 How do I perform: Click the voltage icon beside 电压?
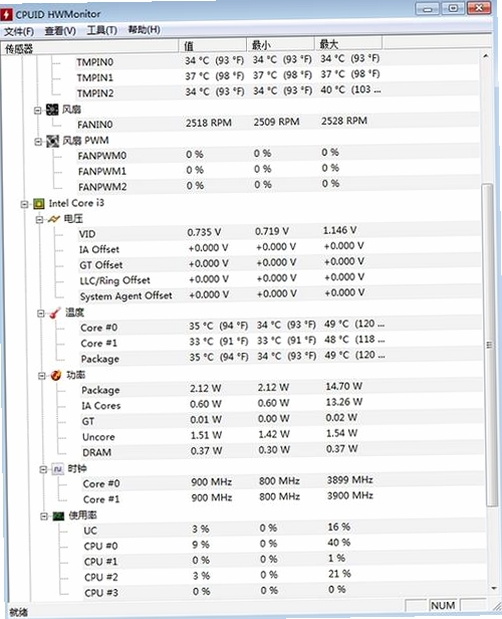pos(53,219)
